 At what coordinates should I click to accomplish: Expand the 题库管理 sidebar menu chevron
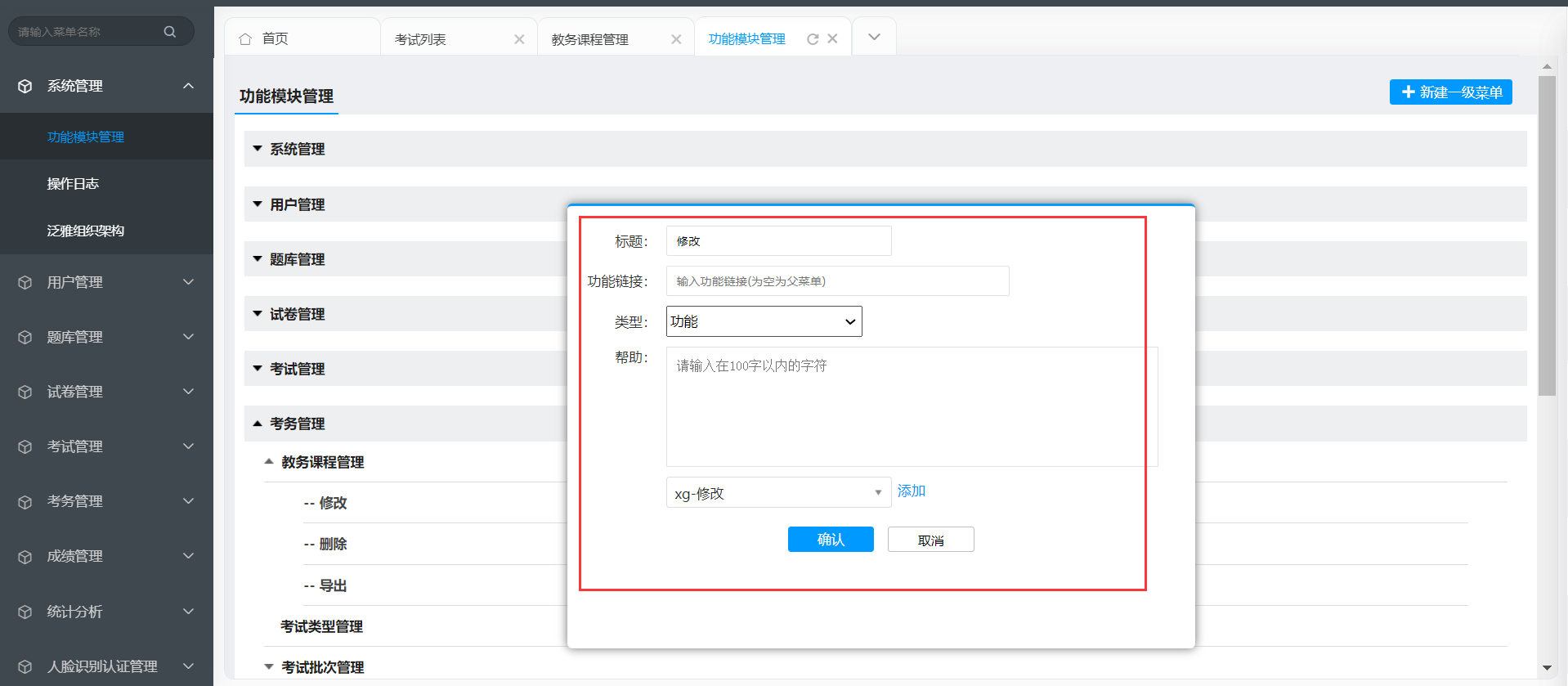coord(189,337)
